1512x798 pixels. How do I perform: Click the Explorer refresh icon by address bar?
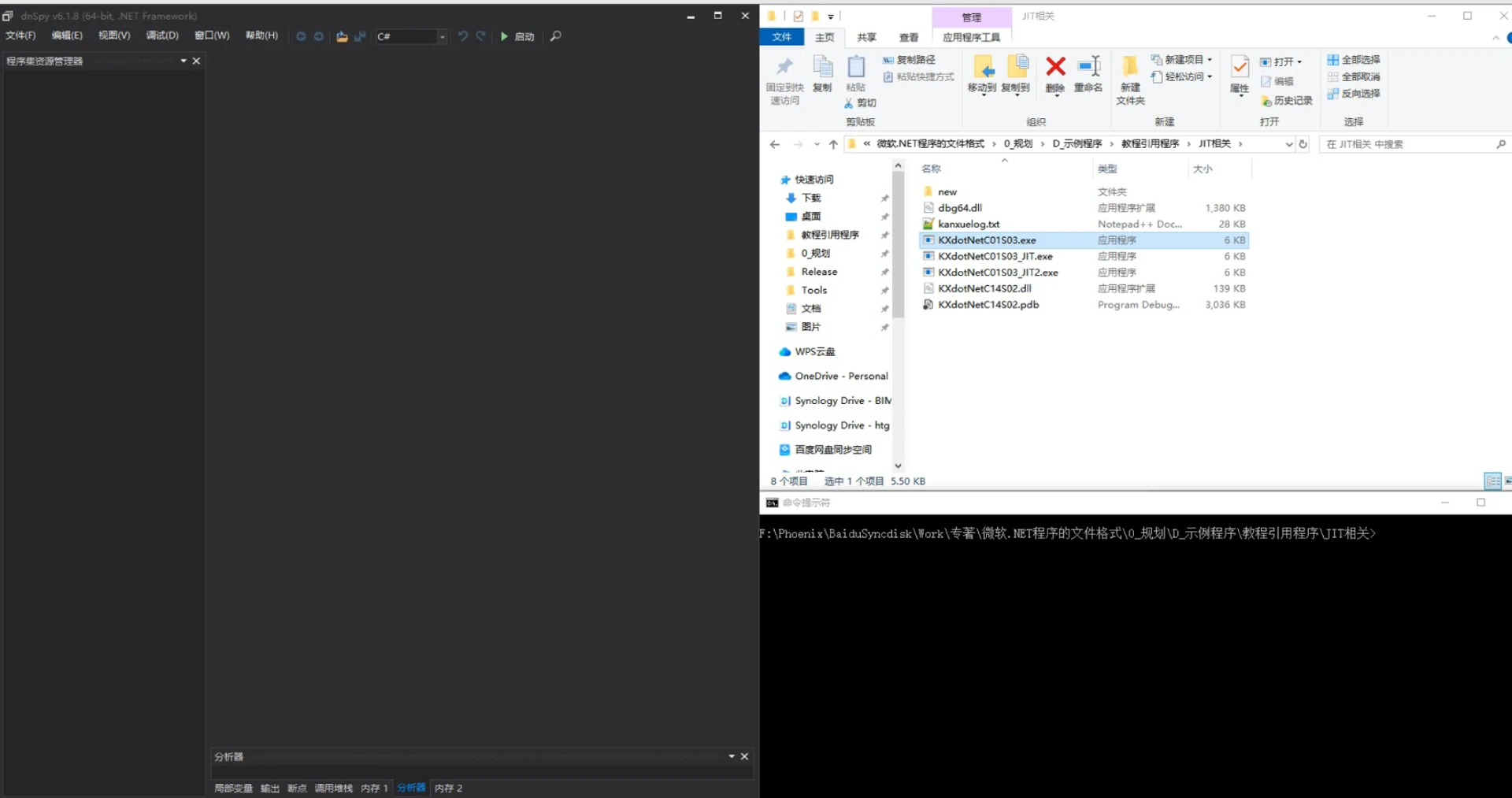1303,144
